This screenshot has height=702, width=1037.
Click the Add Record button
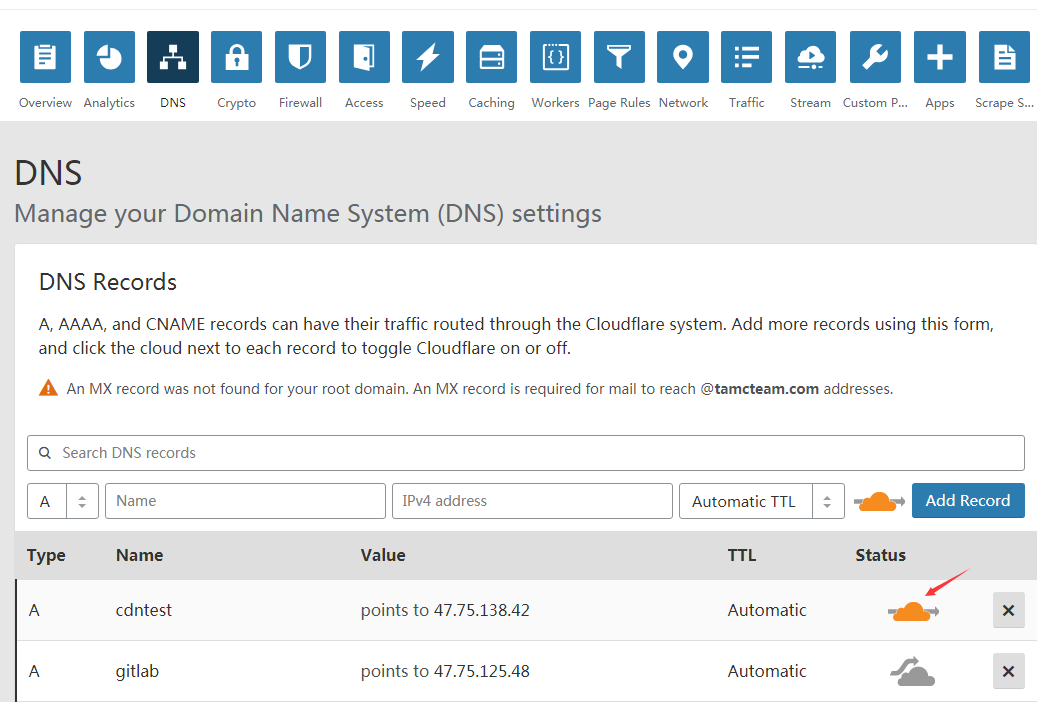(967, 500)
